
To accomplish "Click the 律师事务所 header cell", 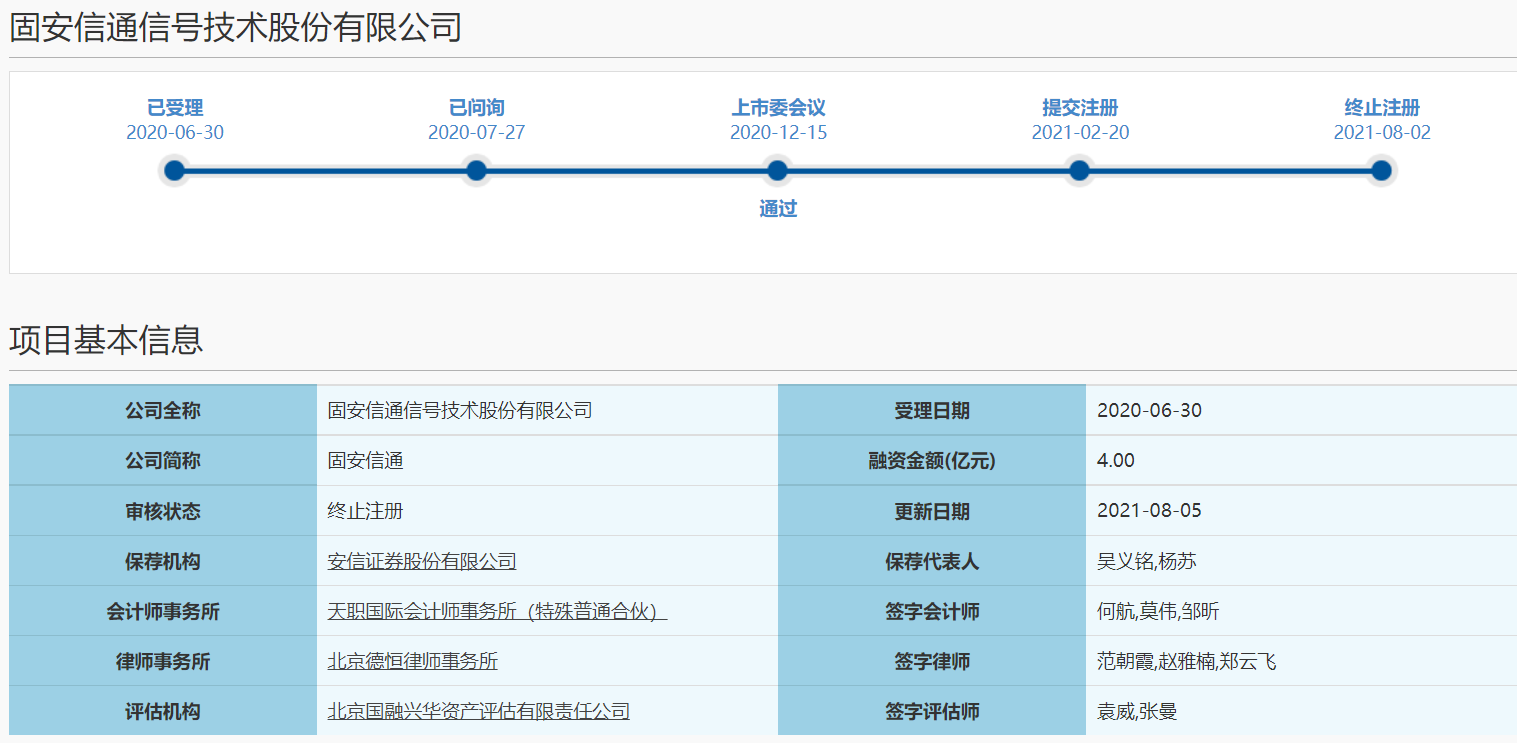I will pos(163,661).
